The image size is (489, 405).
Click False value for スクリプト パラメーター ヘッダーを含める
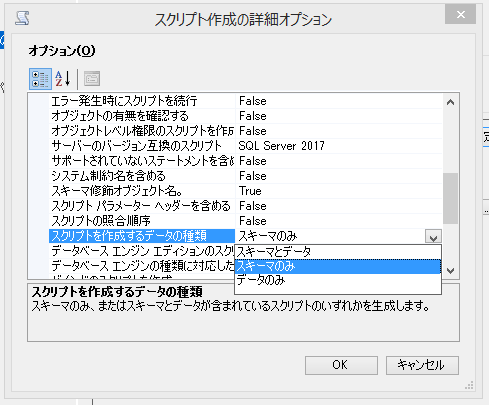click(x=253, y=206)
